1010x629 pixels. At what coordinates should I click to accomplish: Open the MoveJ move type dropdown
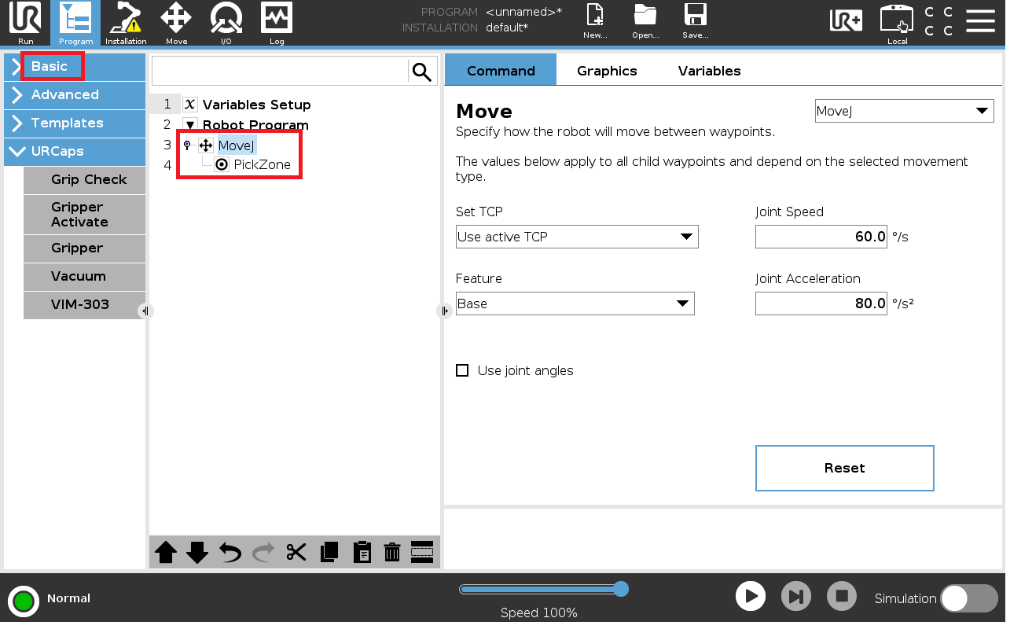tap(904, 111)
